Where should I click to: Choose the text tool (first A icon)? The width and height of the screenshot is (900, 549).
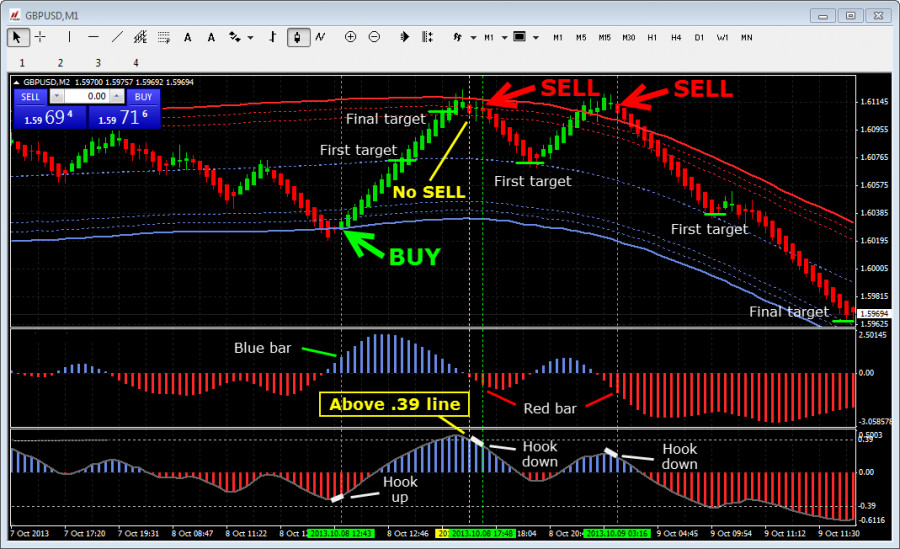coord(188,37)
